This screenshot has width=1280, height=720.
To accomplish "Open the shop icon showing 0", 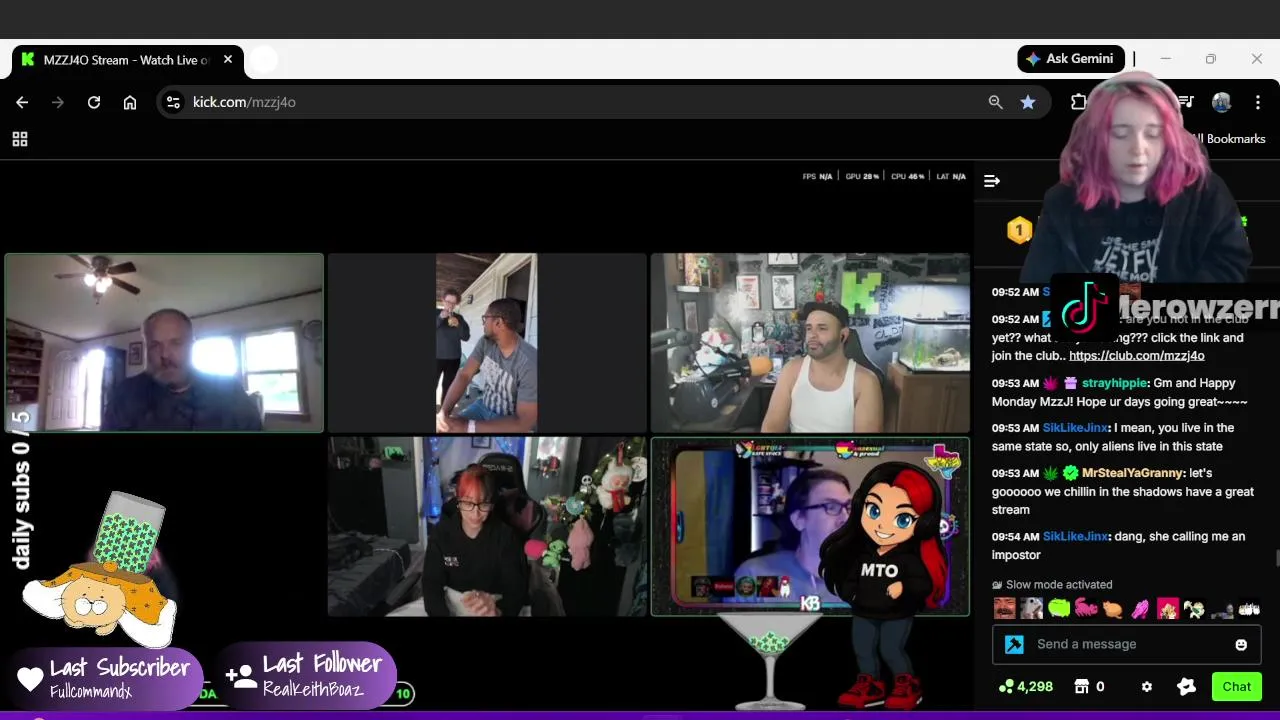I will [1089, 687].
